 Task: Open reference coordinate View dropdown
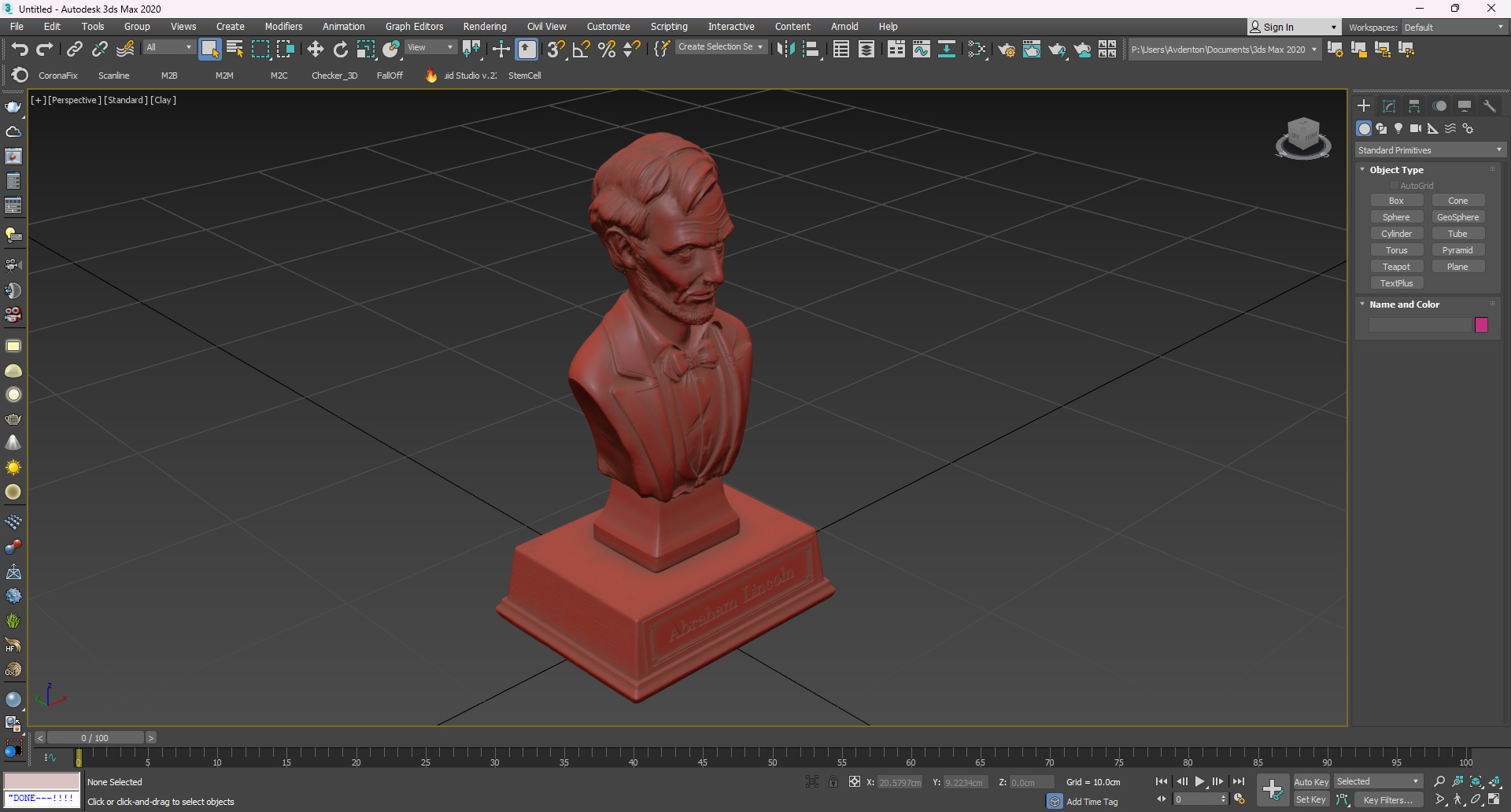click(x=430, y=48)
